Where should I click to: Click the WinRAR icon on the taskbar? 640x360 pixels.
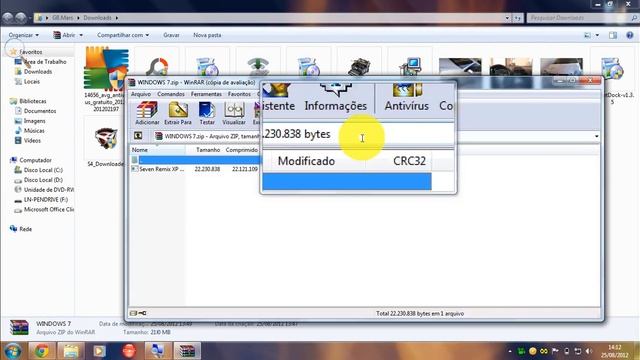pos(187,351)
